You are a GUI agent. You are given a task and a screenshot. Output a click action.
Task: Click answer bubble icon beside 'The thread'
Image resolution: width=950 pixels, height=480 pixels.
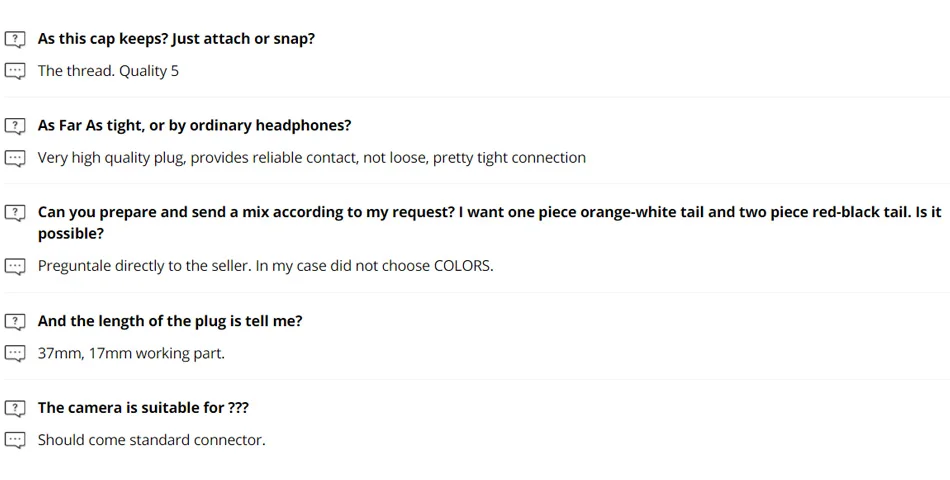pyautogui.click(x=15, y=71)
